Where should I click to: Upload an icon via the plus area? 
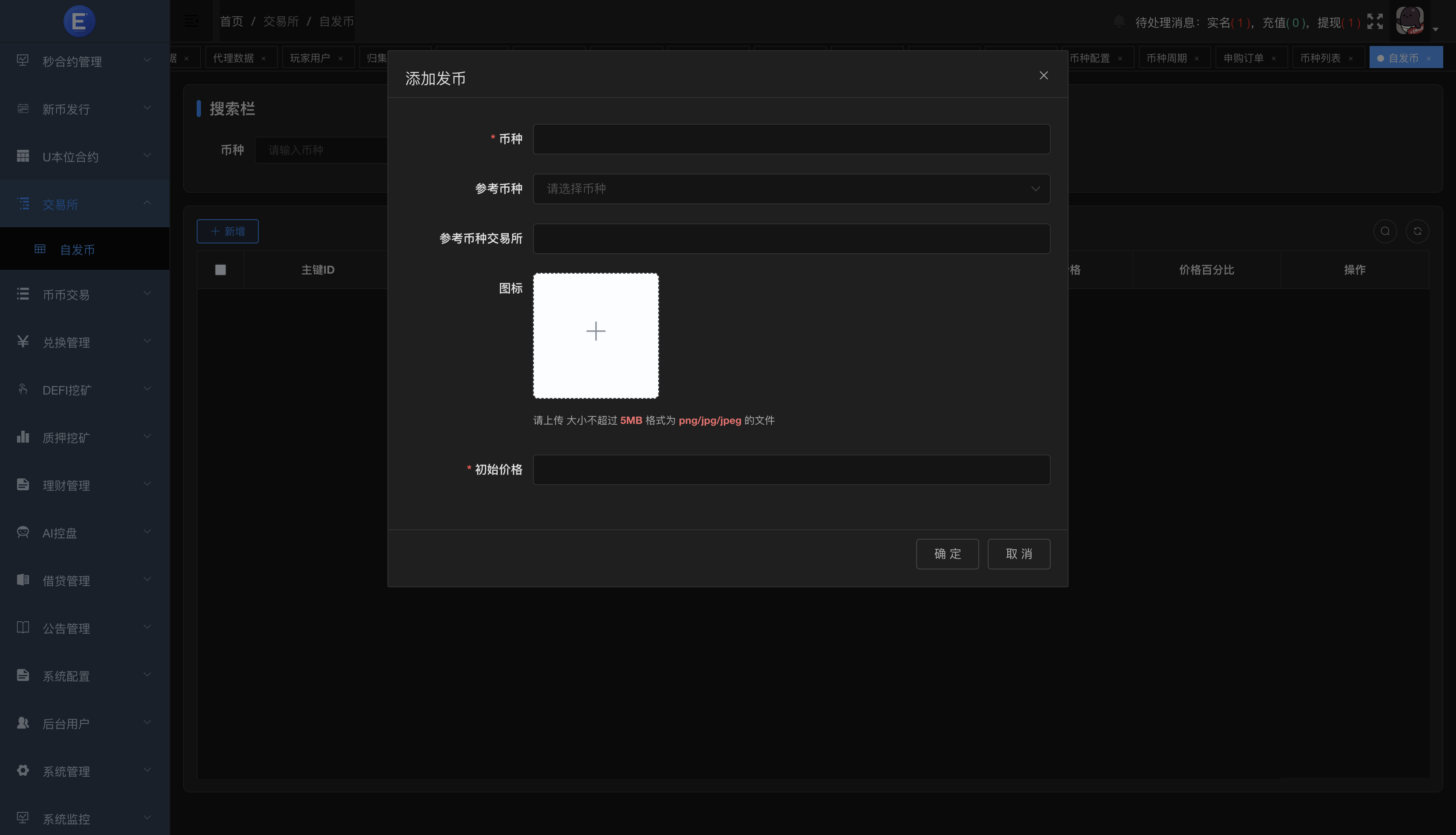[x=596, y=331]
